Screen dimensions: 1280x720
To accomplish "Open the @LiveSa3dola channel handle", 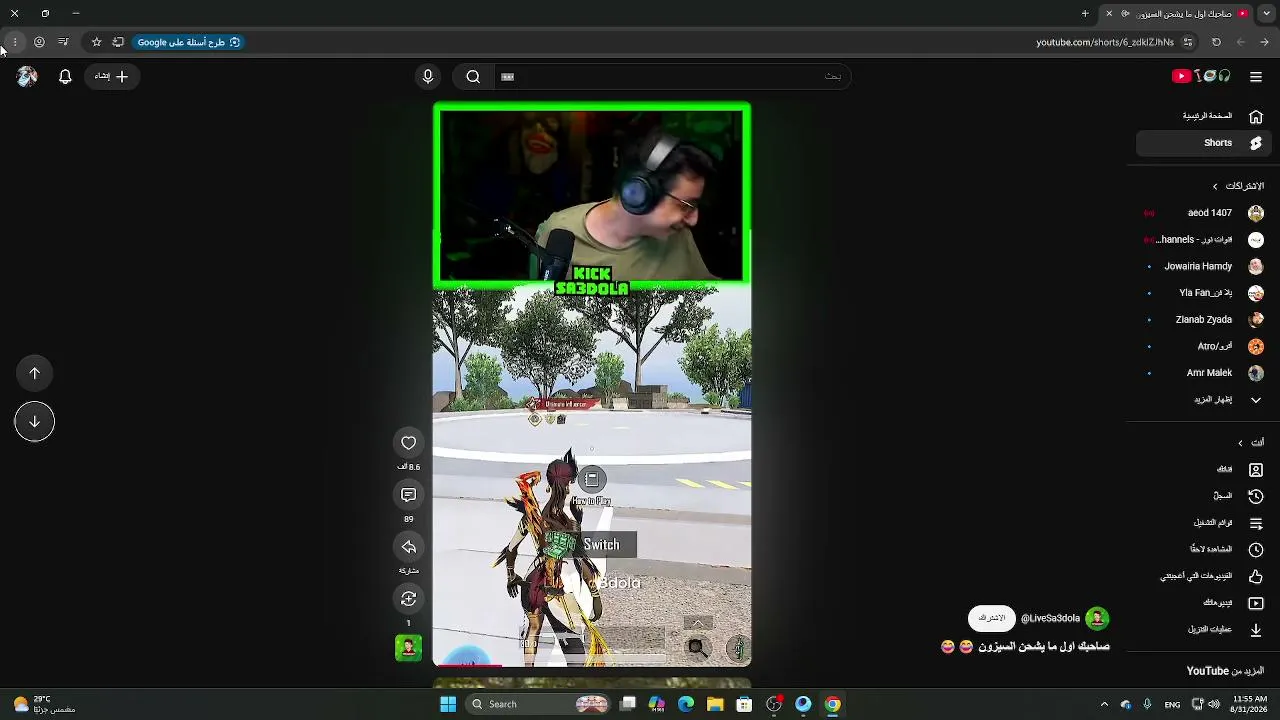I will [1050, 619].
